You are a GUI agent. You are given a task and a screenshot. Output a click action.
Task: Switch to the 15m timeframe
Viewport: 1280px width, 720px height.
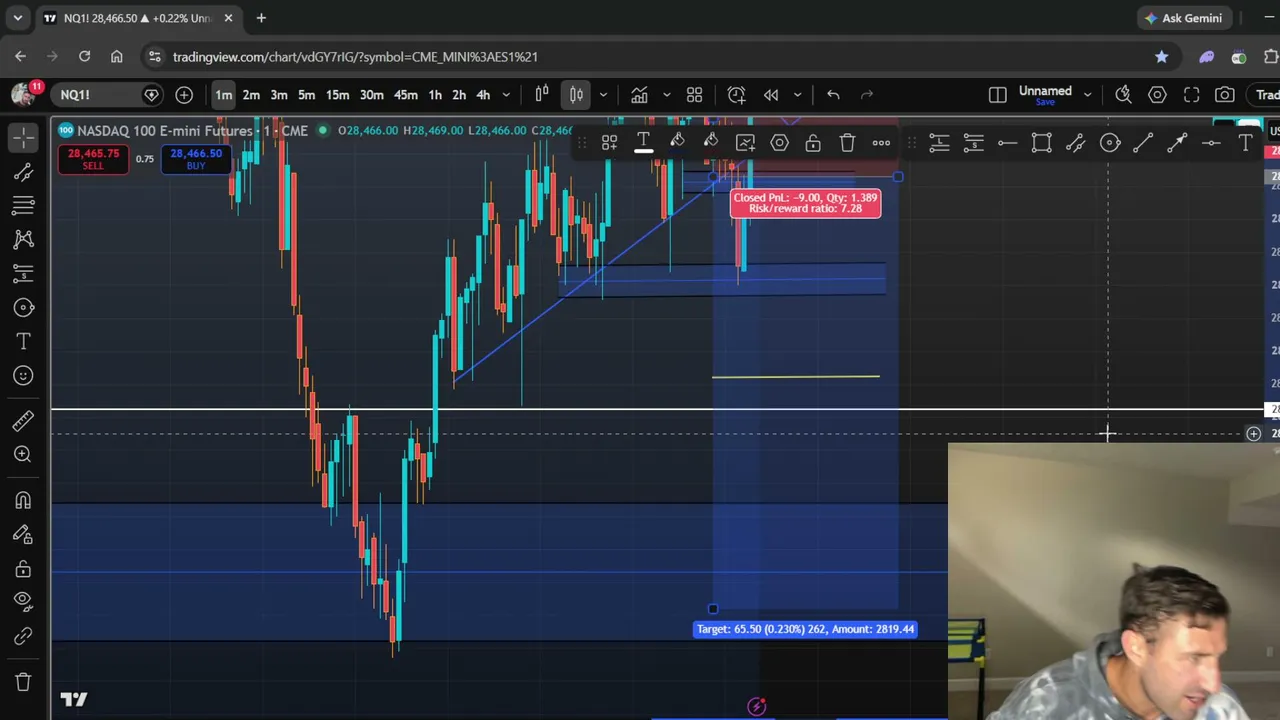tap(338, 95)
